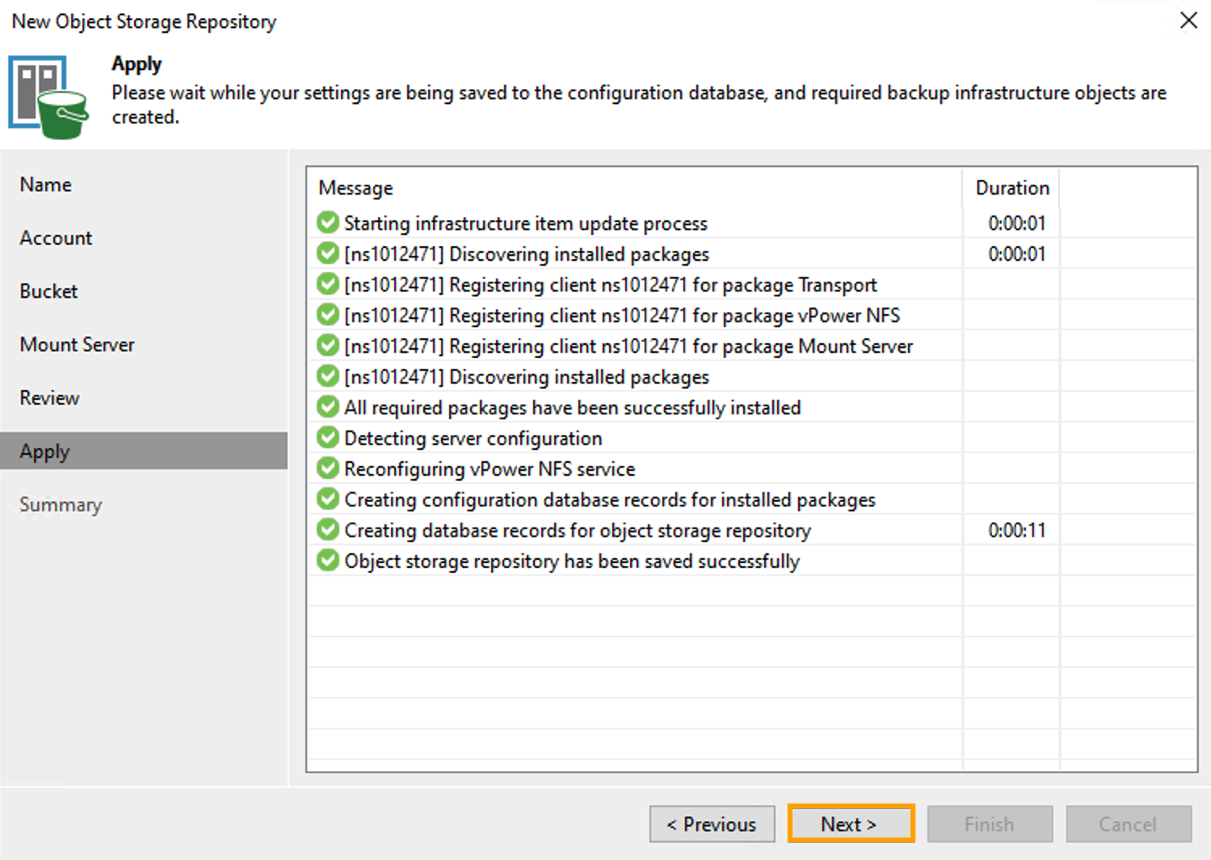Image resolution: width=1211 pixels, height=860 pixels.
Task: Click the 'Next >' button
Action: [850, 824]
